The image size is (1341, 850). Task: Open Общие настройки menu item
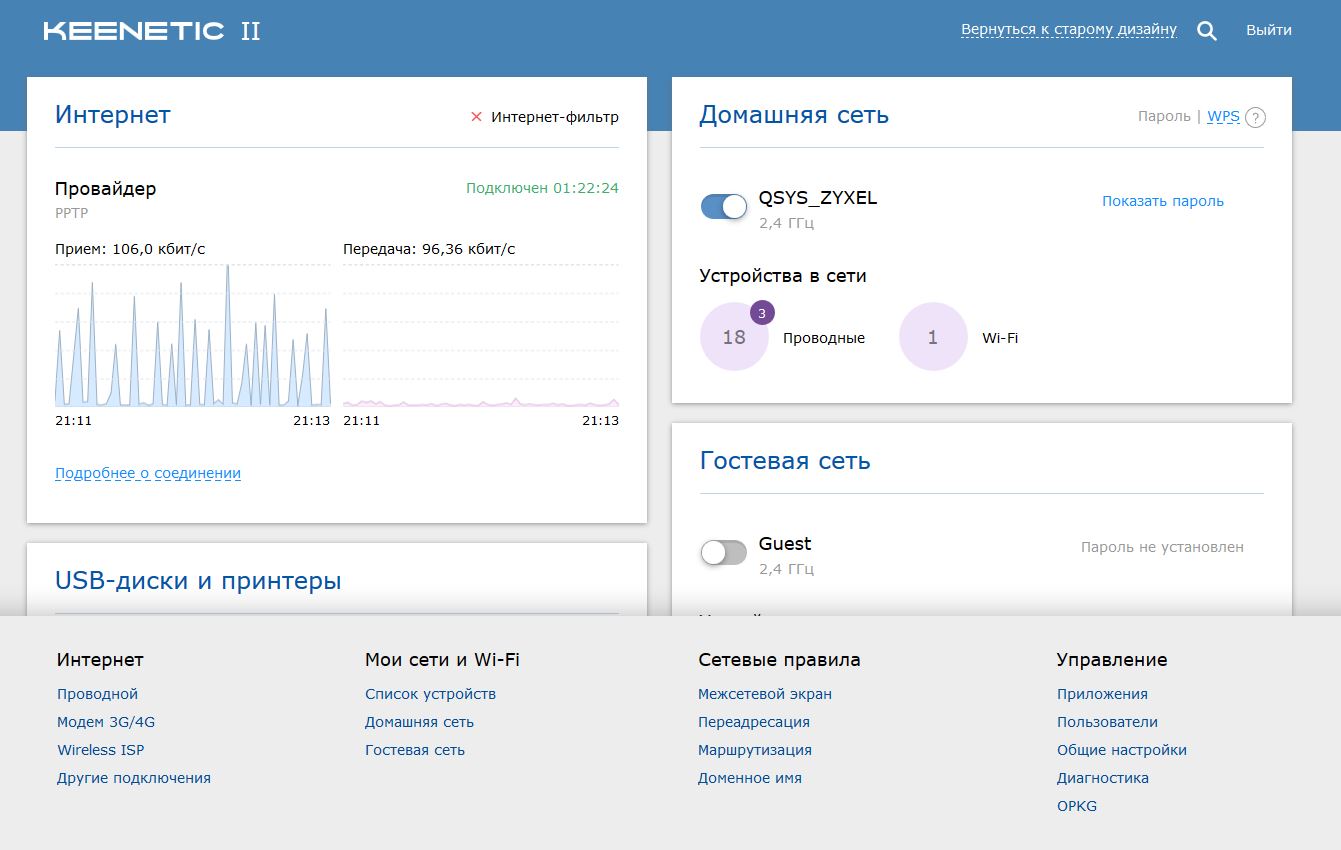click(1122, 750)
